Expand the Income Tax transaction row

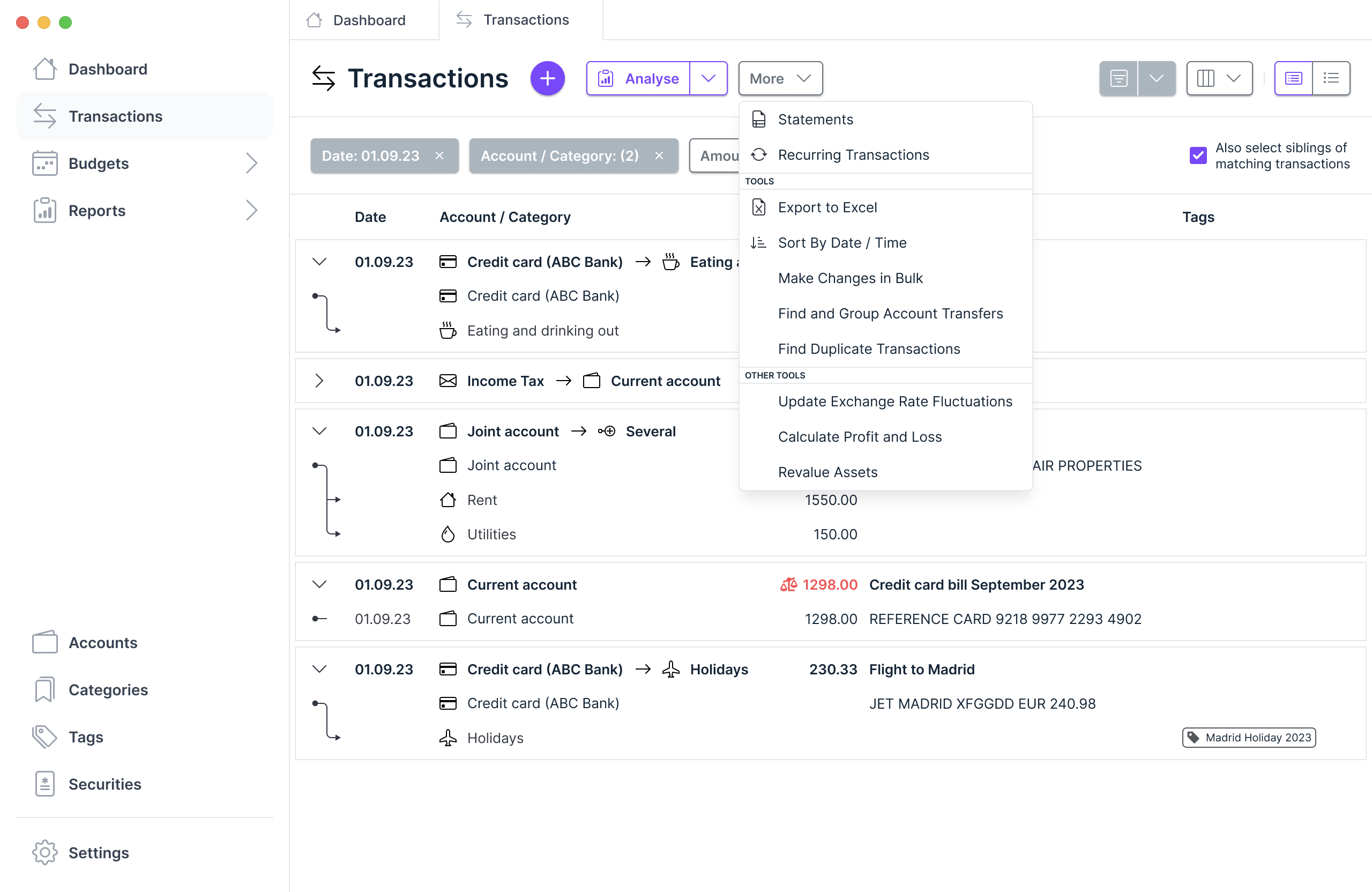point(320,381)
